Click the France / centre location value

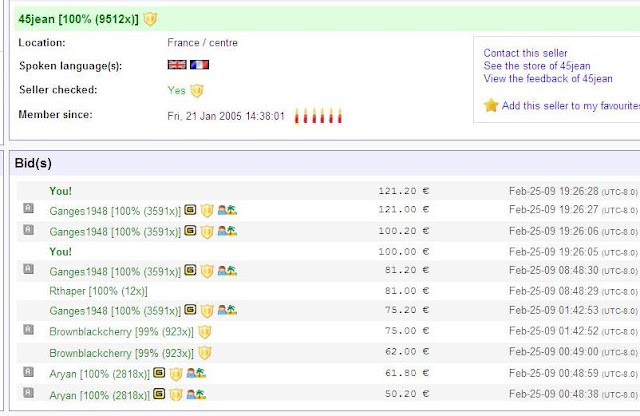pos(202,43)
